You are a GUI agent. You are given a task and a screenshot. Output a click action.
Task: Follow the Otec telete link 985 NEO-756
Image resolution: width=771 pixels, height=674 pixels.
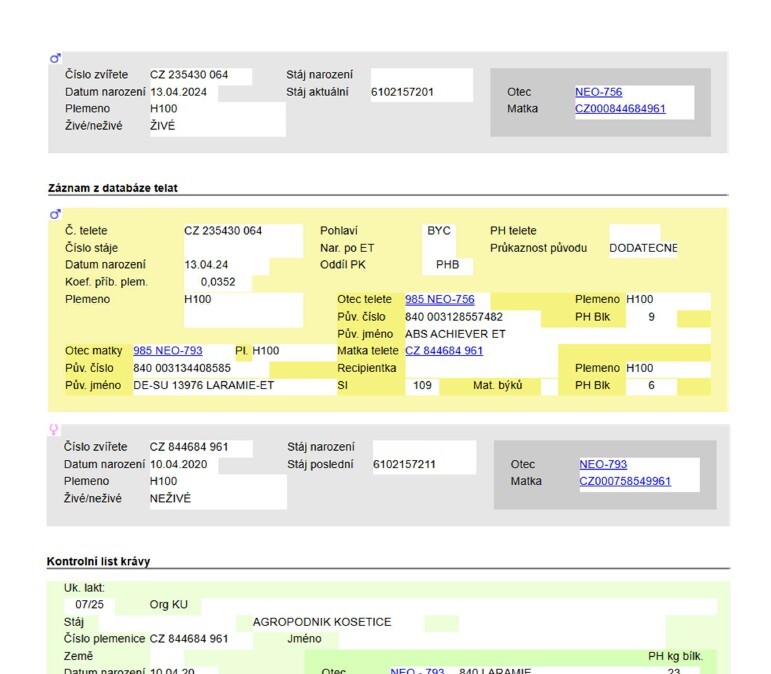click(440, 299)
